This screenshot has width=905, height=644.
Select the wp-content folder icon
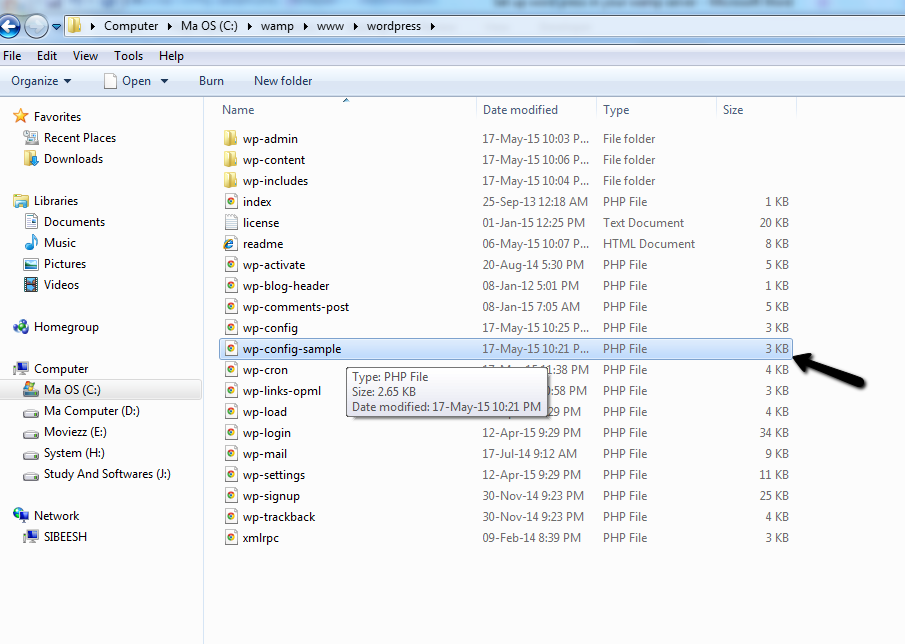(x=230, y=159)
